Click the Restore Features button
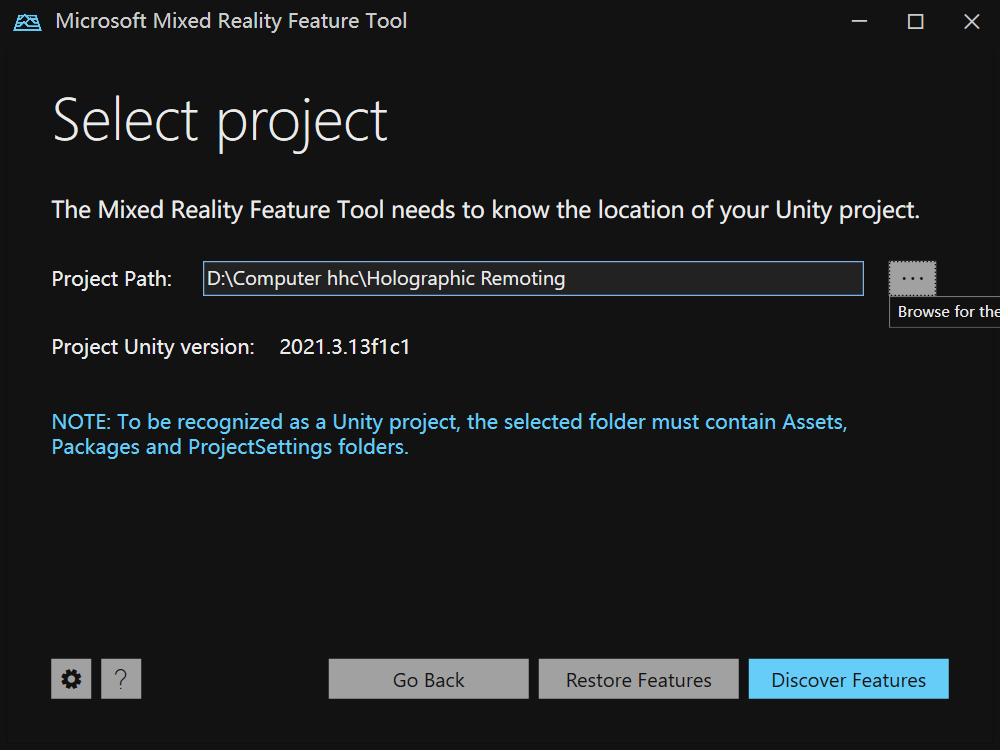This screenshot has height=750, width=1000. 638,679
